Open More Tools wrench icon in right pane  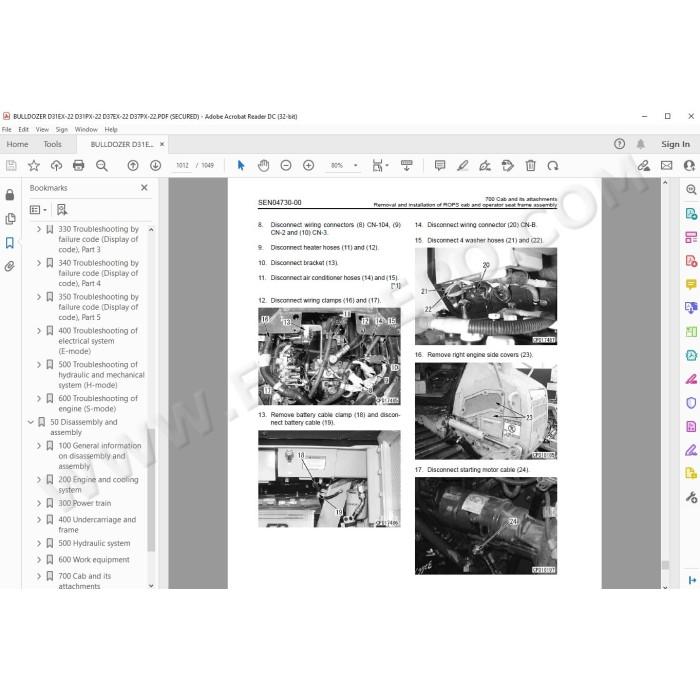pos(691,497)
